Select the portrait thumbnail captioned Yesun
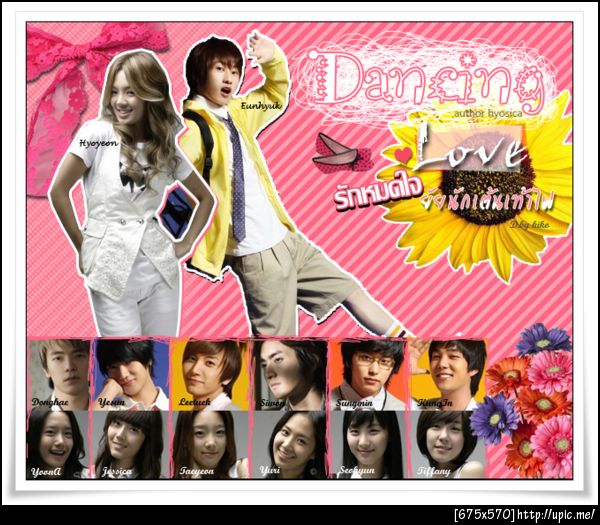Image resolution: width=600 pixels, height=525 pixels. click(131, 374)
